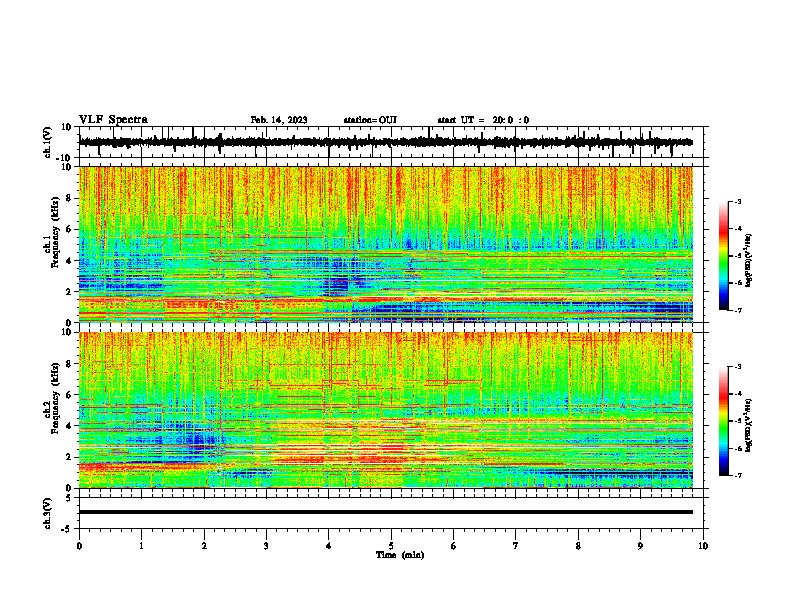Click the ch.1 voltage waveform trace
Viewport: 792px width, 612px height.
point(385,142)
